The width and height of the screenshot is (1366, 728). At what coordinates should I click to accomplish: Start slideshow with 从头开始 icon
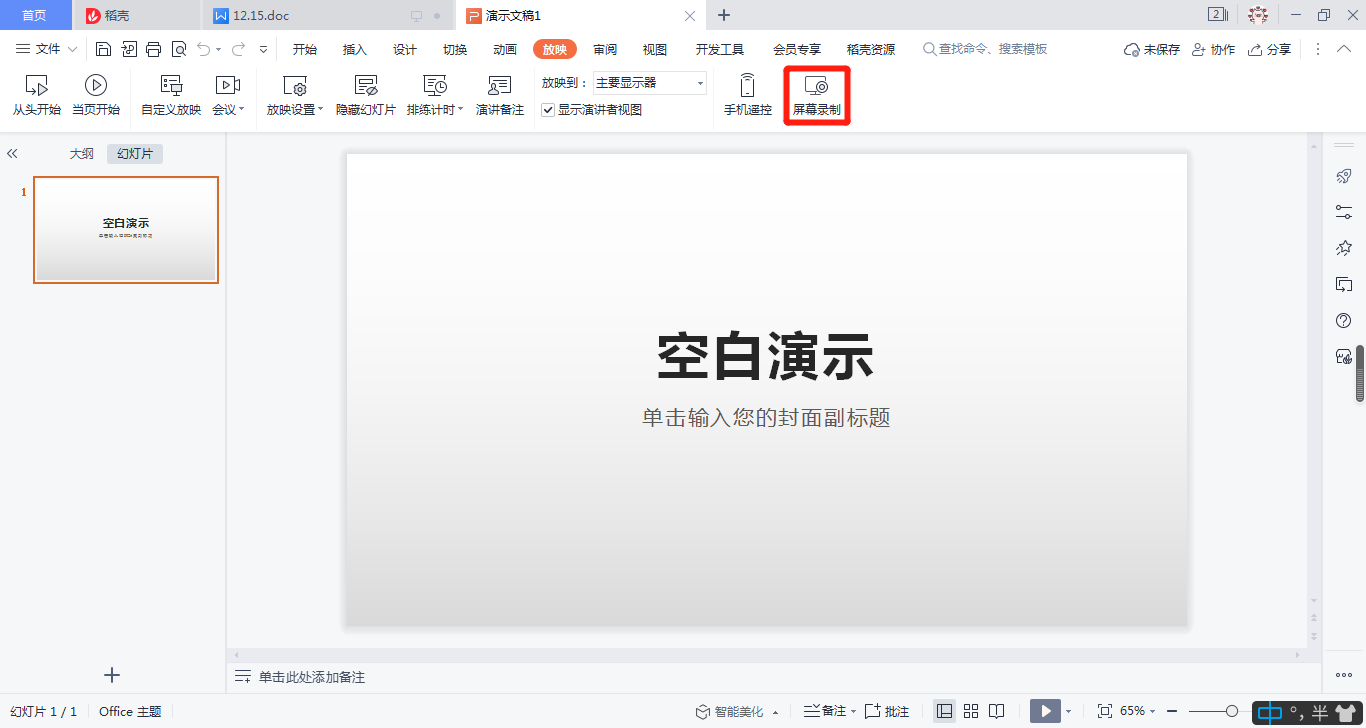click(x=37, y=86)
